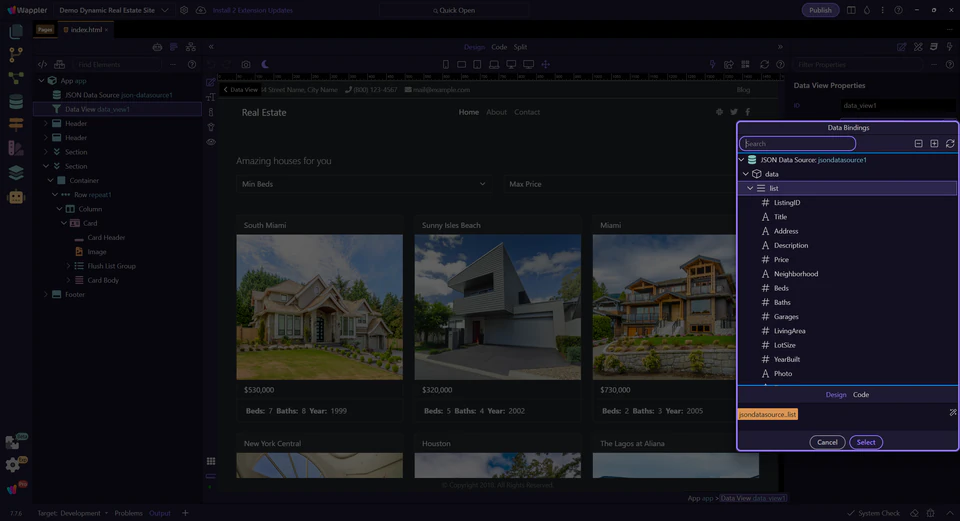Open the Database Manager sidebar icon

pos(15,101)
